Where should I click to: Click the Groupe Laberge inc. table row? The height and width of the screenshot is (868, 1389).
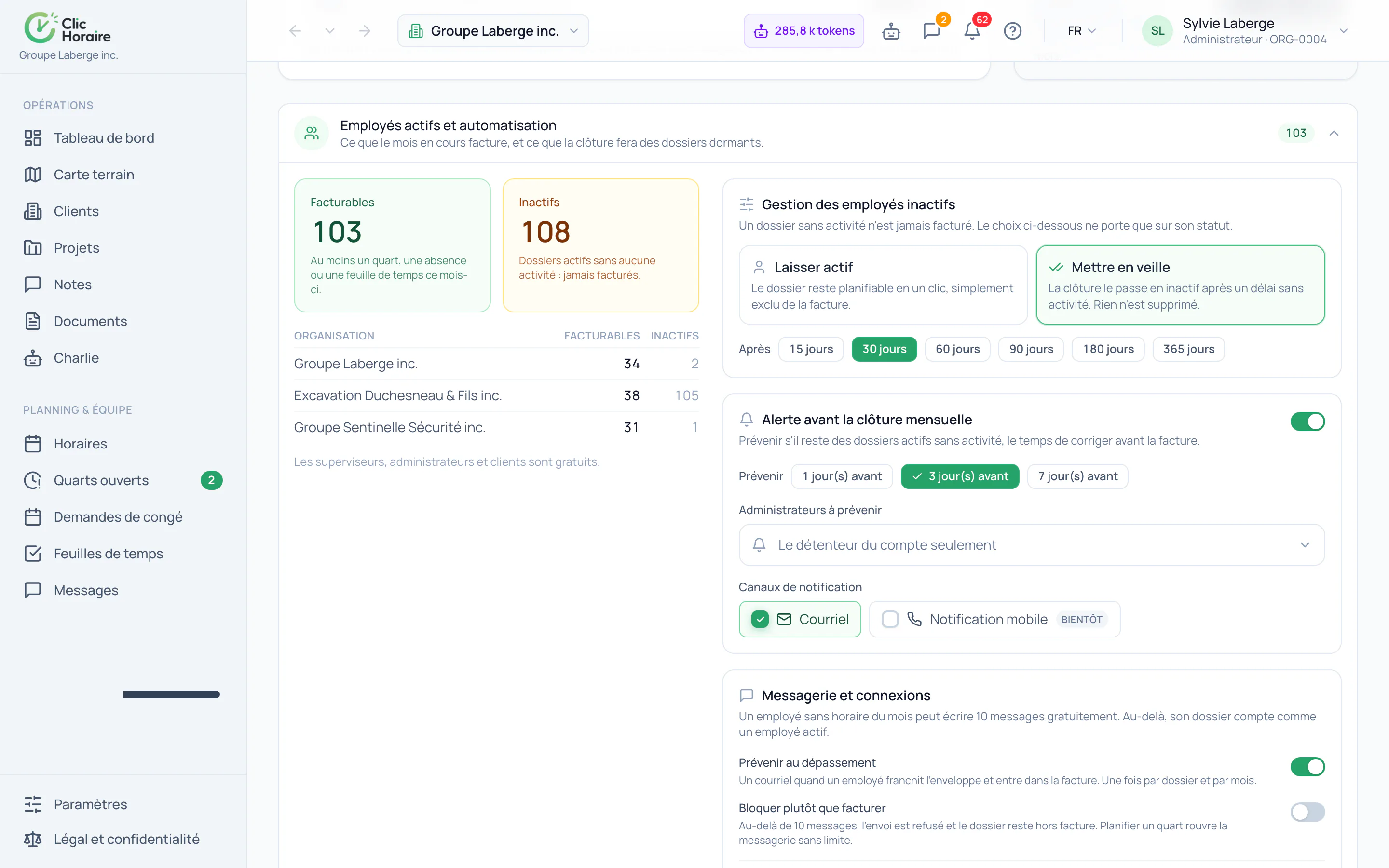point(496,364)
